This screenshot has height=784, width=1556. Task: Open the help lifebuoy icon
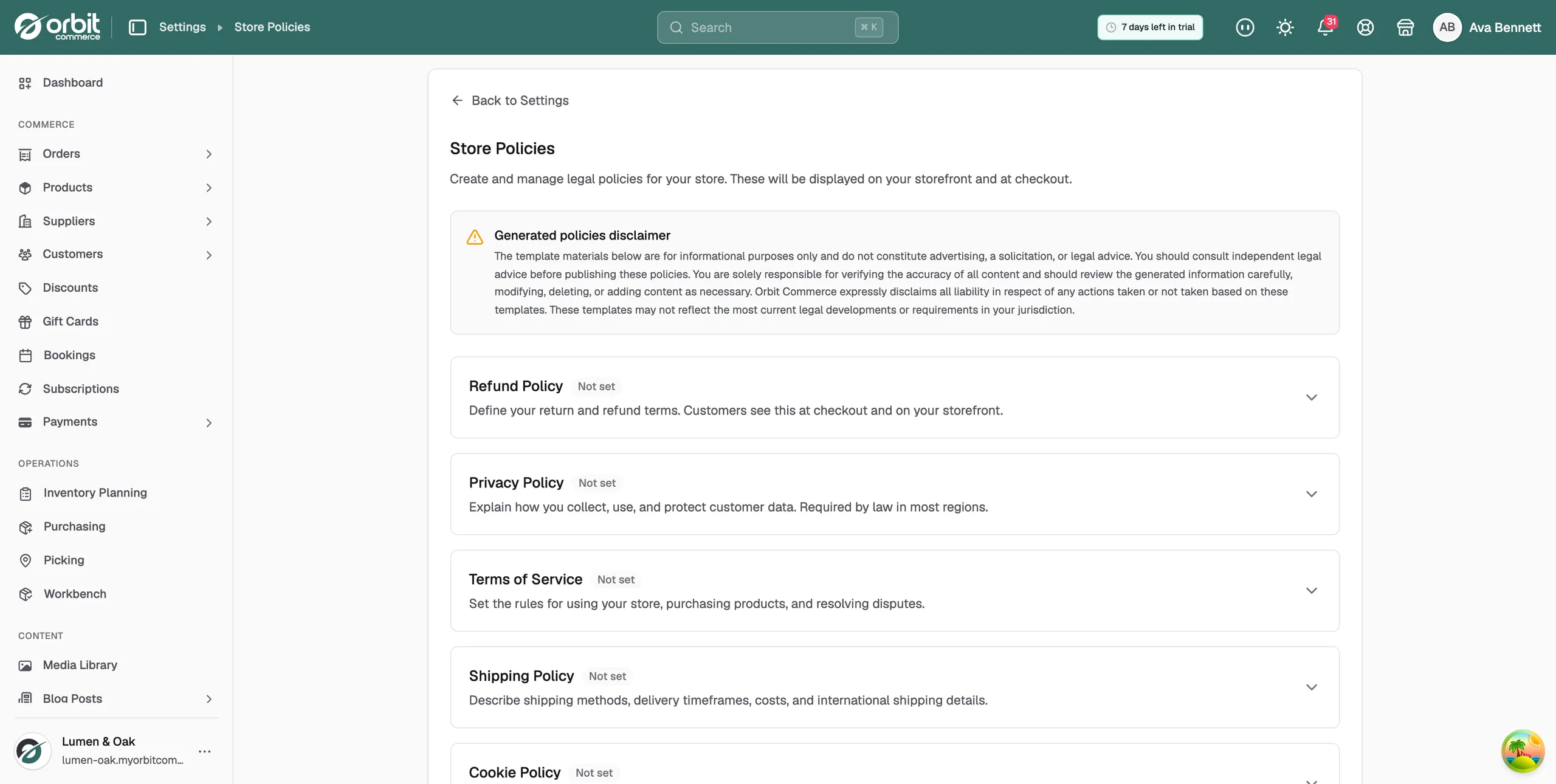coord(1365,27)
